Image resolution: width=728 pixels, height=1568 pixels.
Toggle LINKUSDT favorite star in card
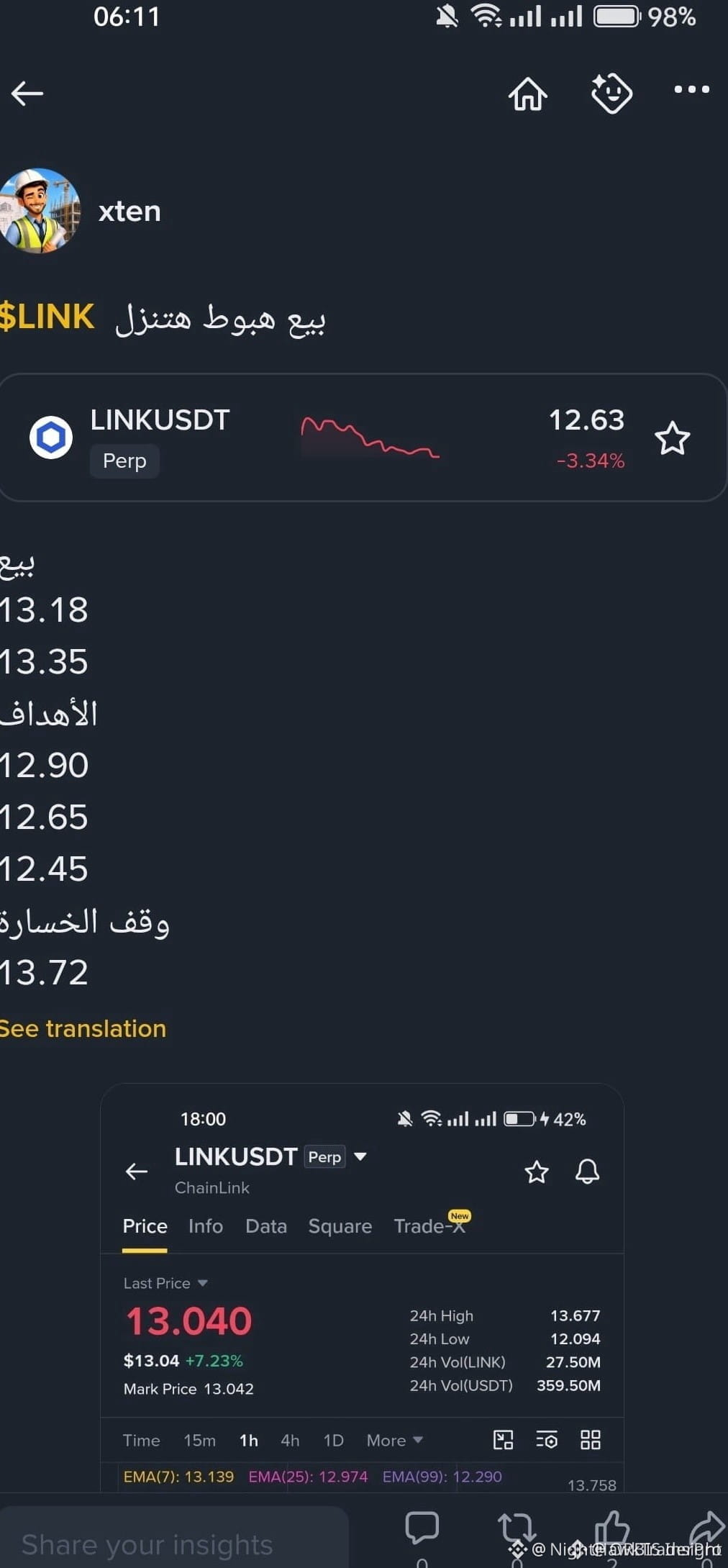[672, 438]
